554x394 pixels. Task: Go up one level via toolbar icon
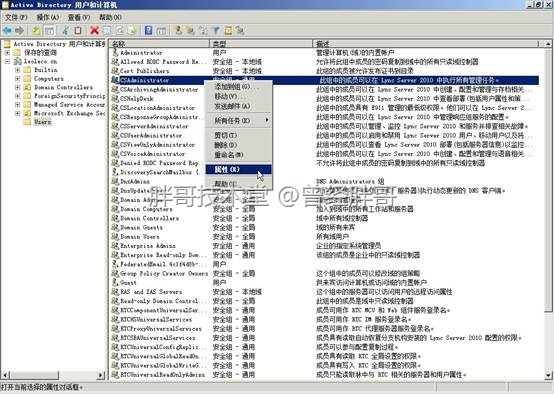click(x=36, y=31)
